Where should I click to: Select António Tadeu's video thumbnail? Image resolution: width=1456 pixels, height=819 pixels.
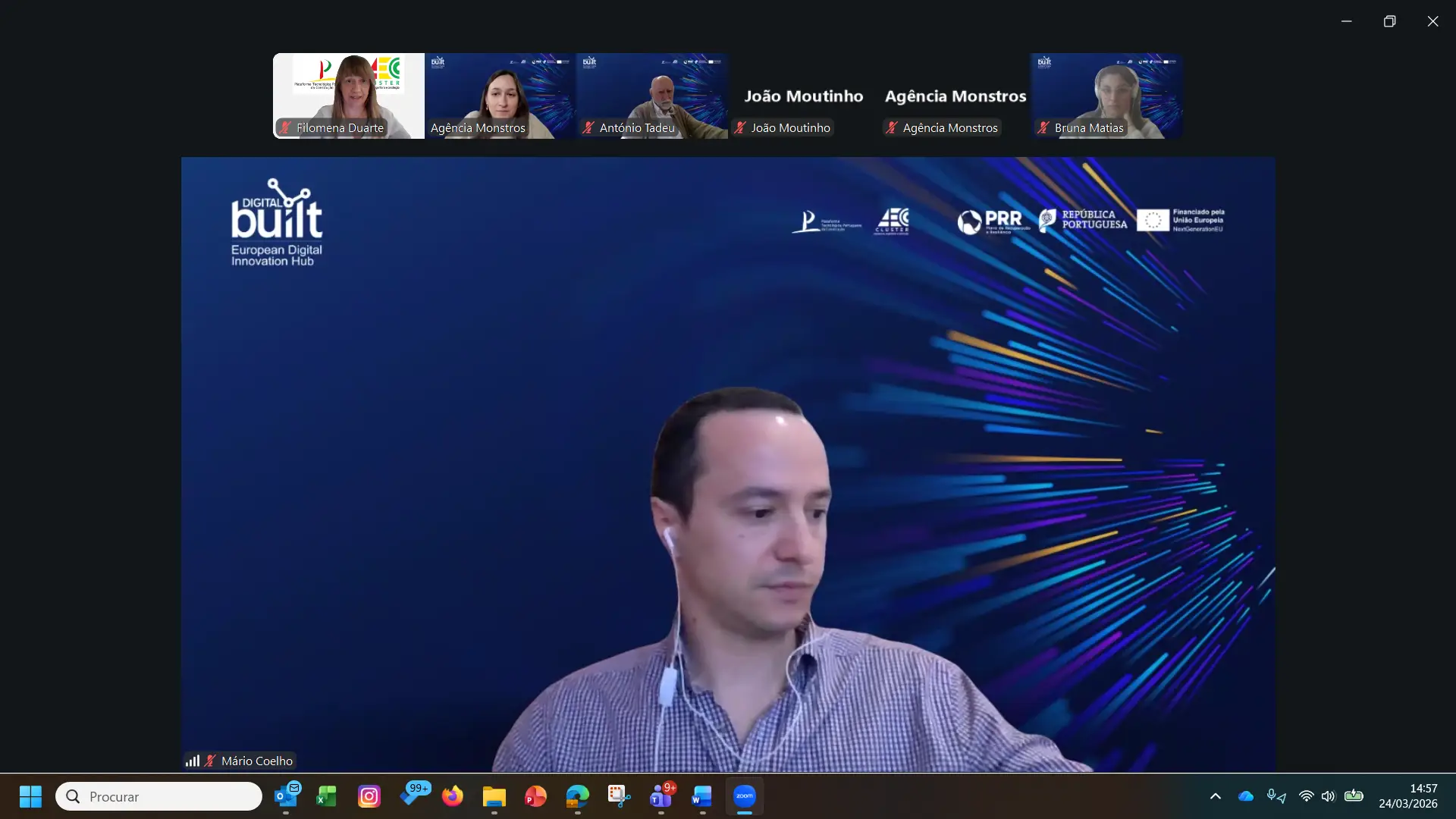[x=651, y=96]
